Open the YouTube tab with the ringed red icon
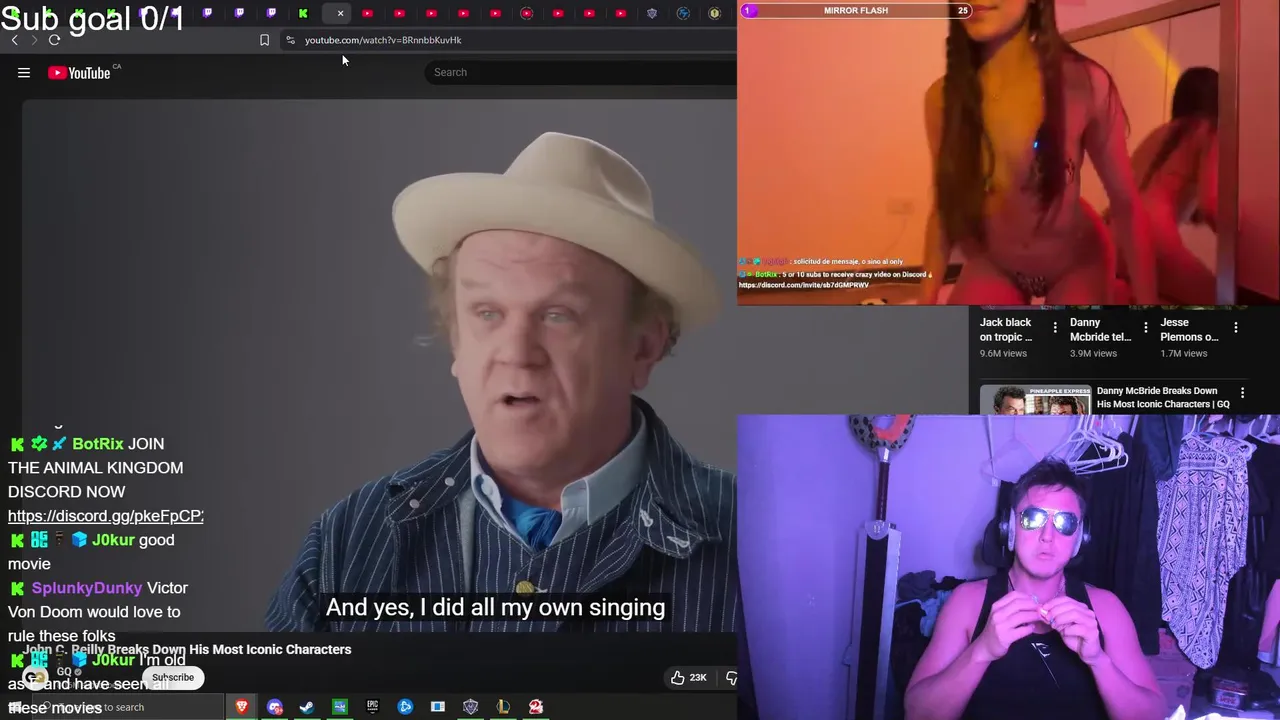The image size is (1280, 720). 527,13
